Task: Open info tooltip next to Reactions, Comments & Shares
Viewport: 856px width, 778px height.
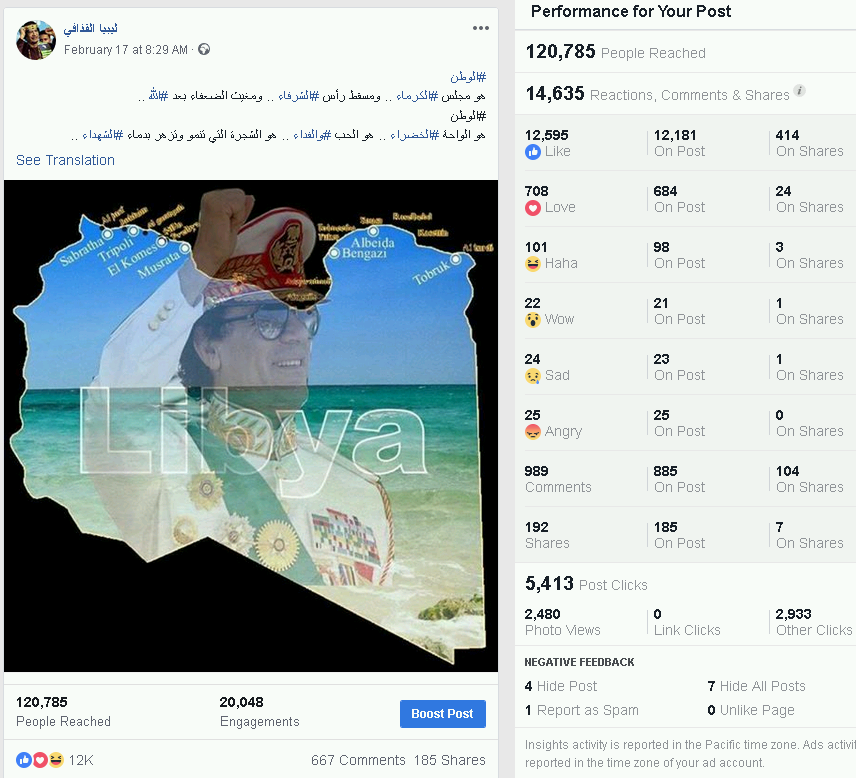Action: point(799,91)
